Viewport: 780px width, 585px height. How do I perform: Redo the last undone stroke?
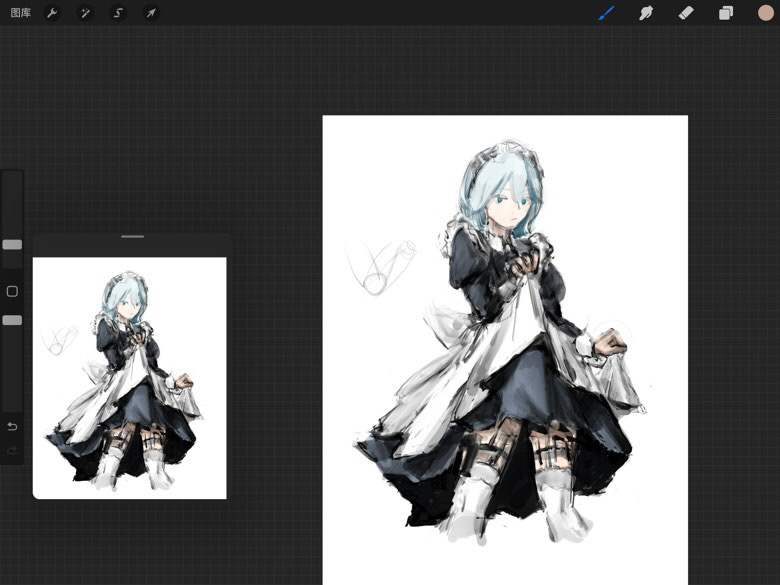tap(12, 451)
